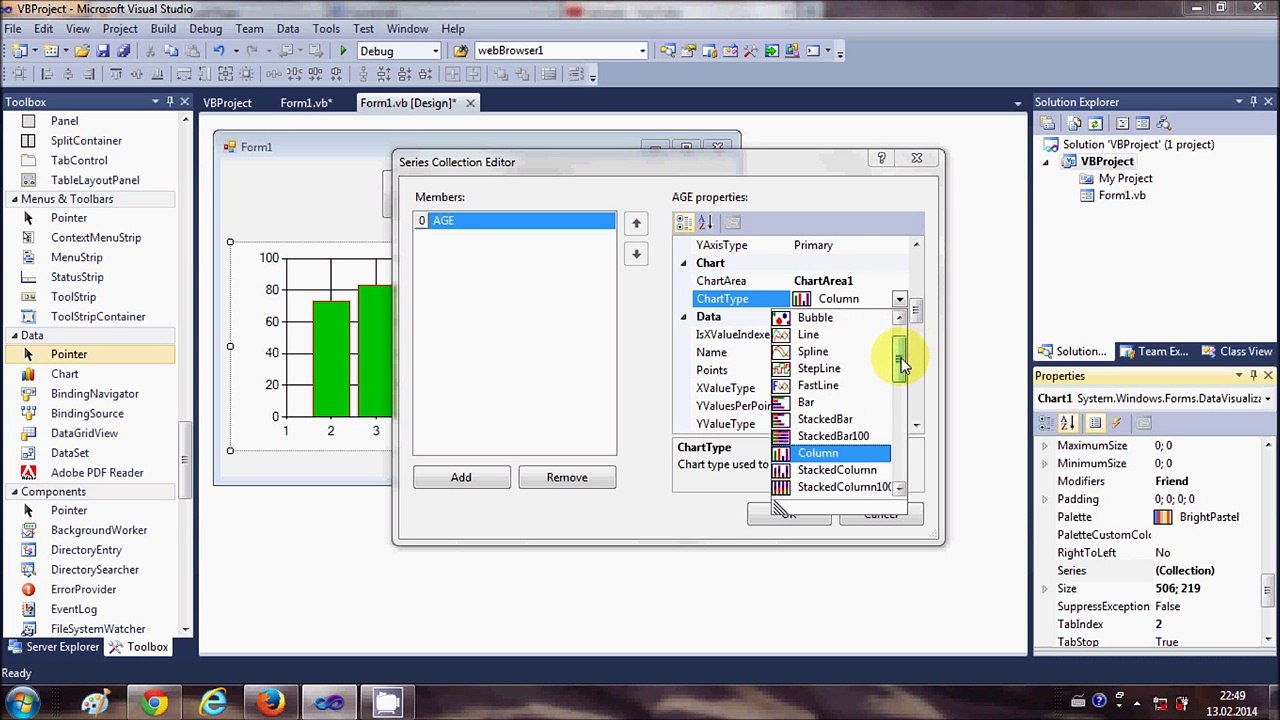Collapse the Menus & Toolbars toolbox group
This screenshot has width=1280, height=720.
pos(15,199)
